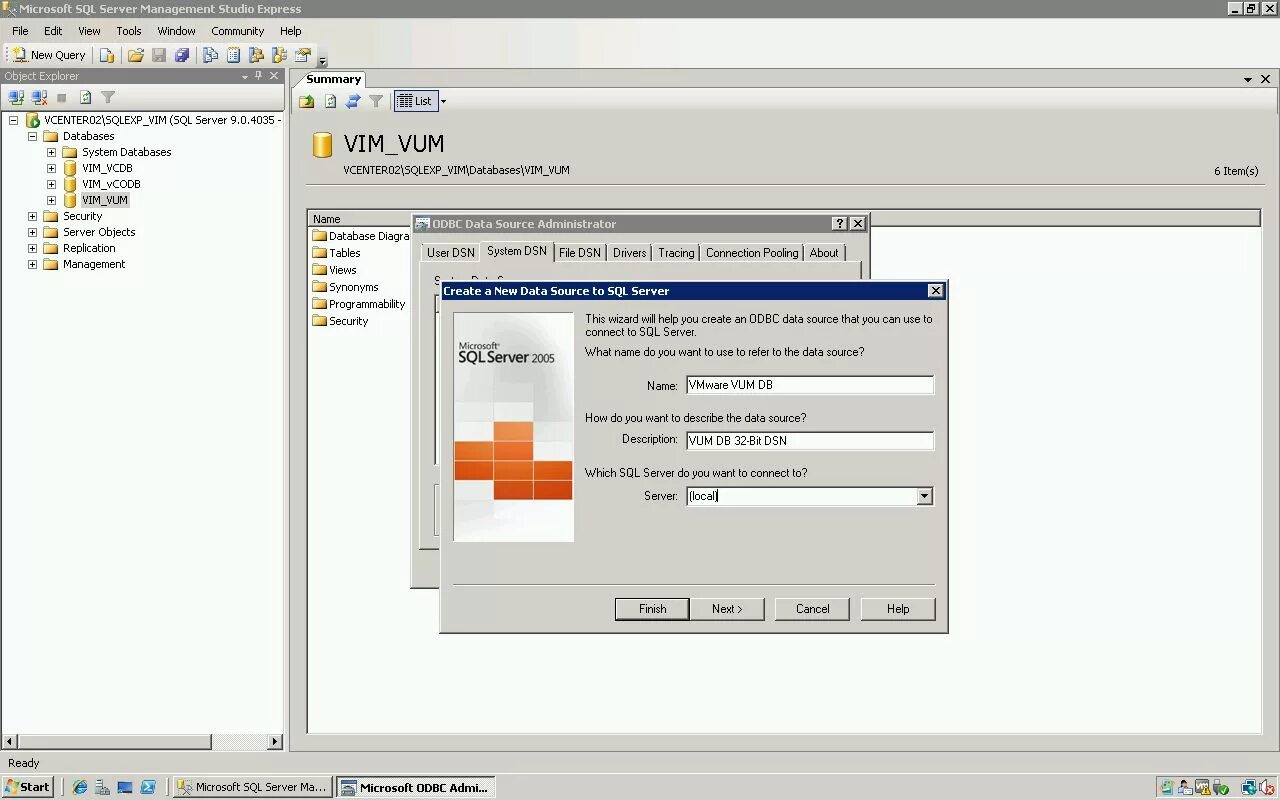Open the Help menu in menu bar
The width and height of the screenshot is (1280, 800).
coord(291,31)
